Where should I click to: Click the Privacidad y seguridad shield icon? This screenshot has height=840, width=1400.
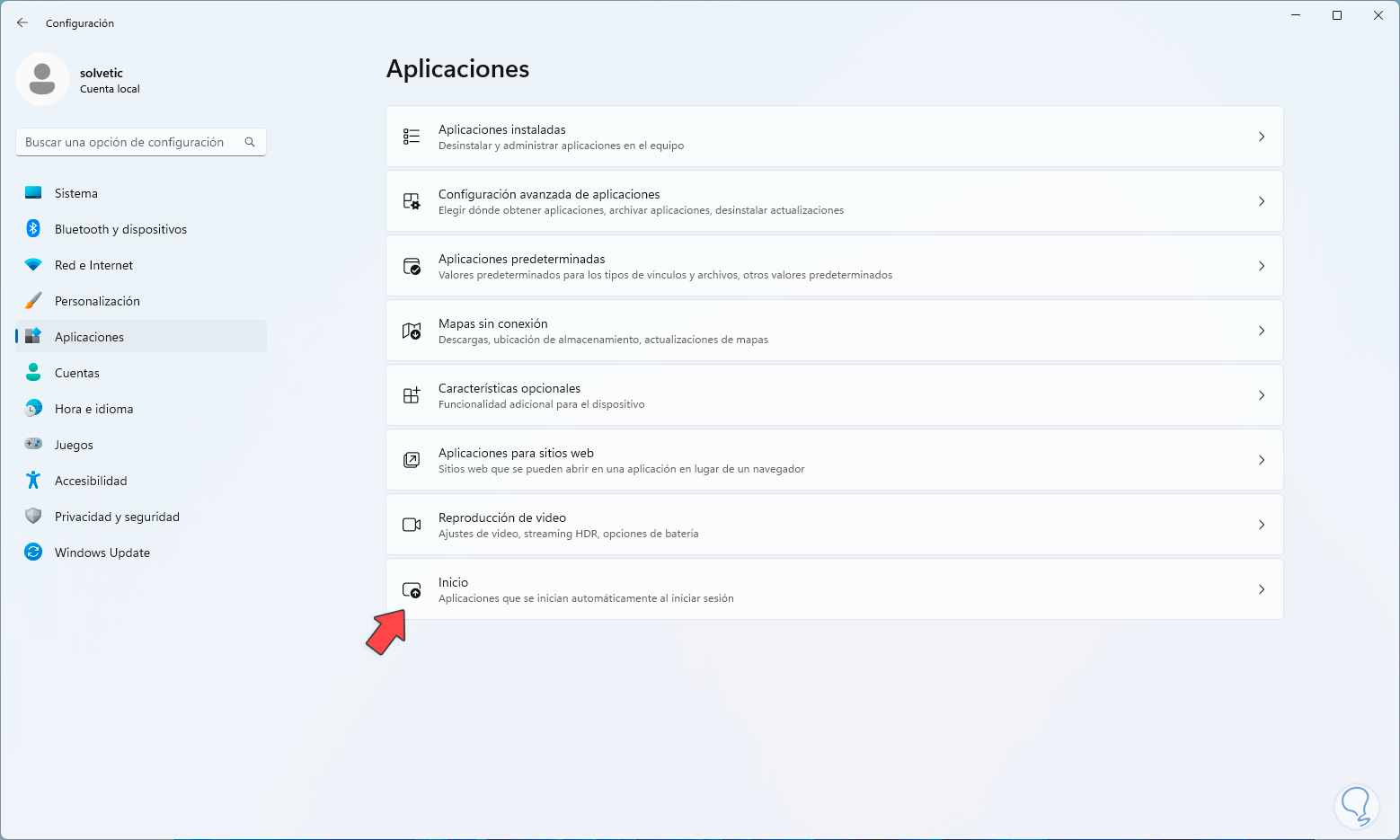coord(33,517)
